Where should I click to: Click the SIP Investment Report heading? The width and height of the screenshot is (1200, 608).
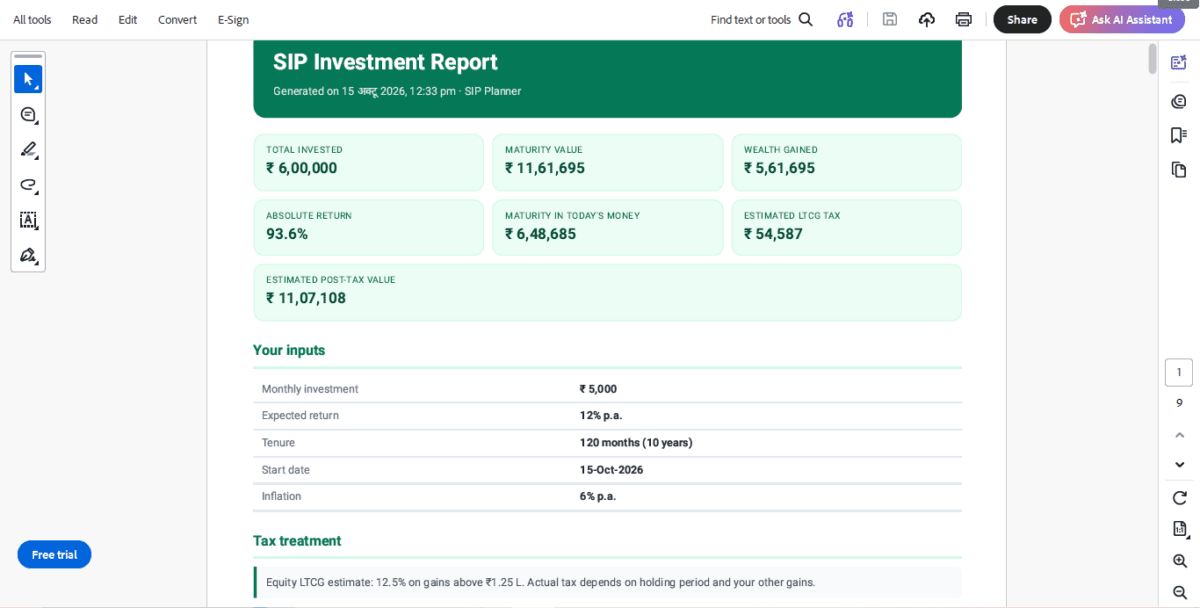coord(385,62)
